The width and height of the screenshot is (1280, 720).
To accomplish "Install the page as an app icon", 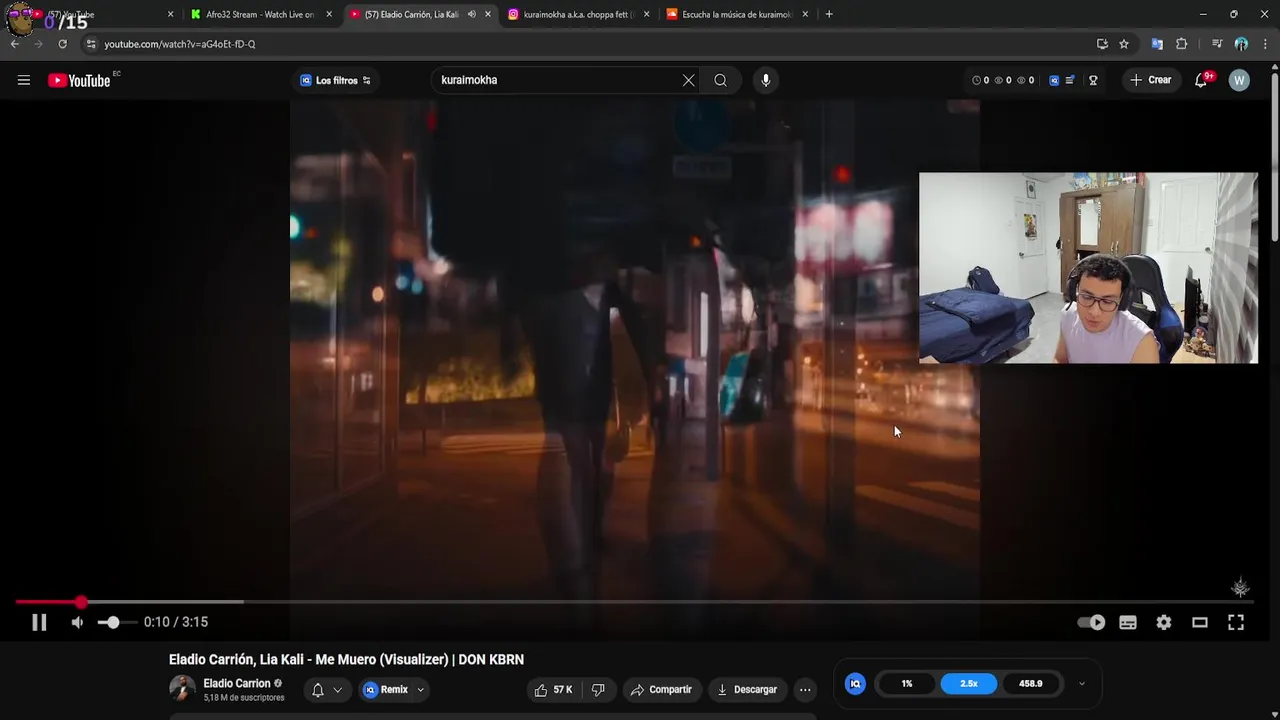I will (1102, 44).
